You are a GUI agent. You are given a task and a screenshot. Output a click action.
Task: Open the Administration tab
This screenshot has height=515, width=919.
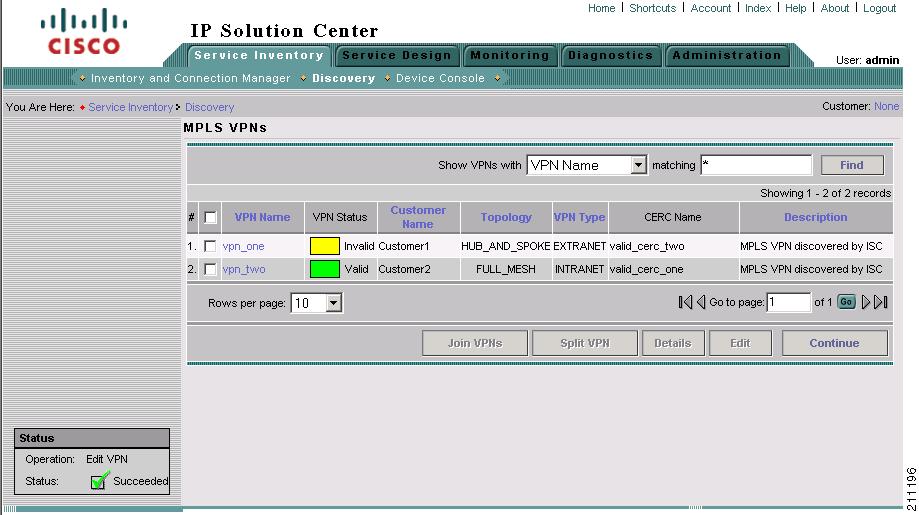point(727,56)
